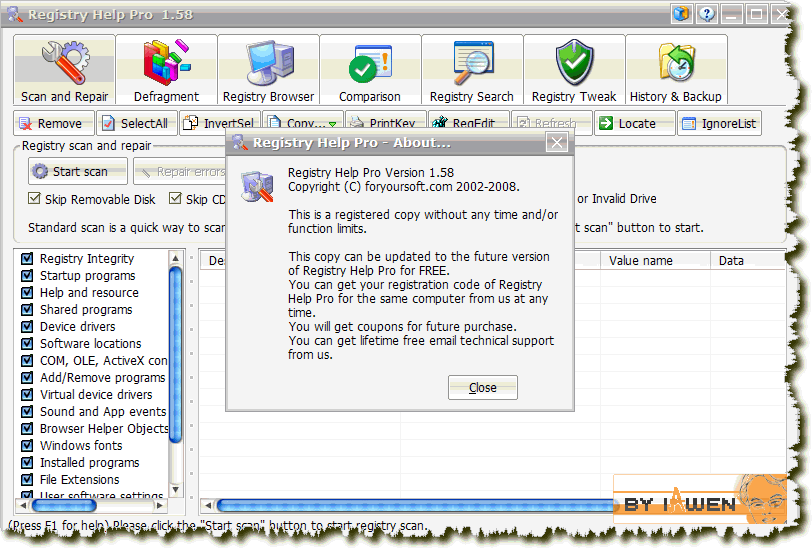Click the Locate toolbar button
The width and height of the screenshot is (812, 549).
click(635, 123)
